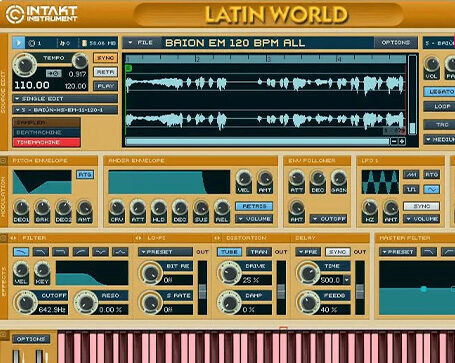Choose LFO sine waveform icon

click(x=432, y=189)
